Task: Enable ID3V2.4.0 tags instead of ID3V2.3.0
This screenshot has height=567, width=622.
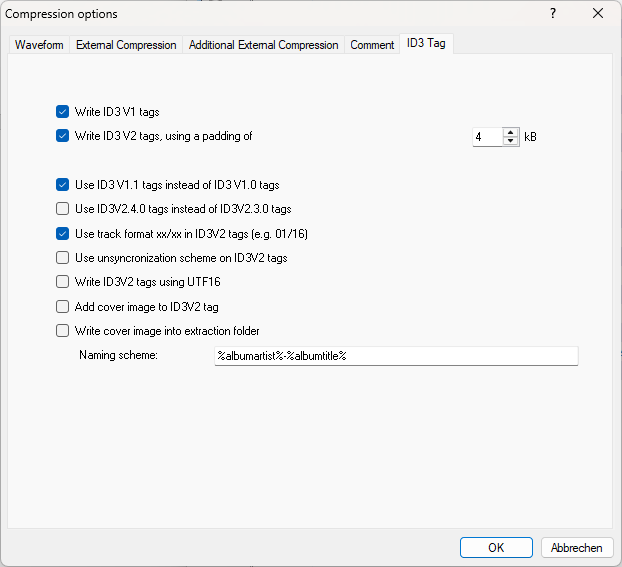Action: coord(63,209)
